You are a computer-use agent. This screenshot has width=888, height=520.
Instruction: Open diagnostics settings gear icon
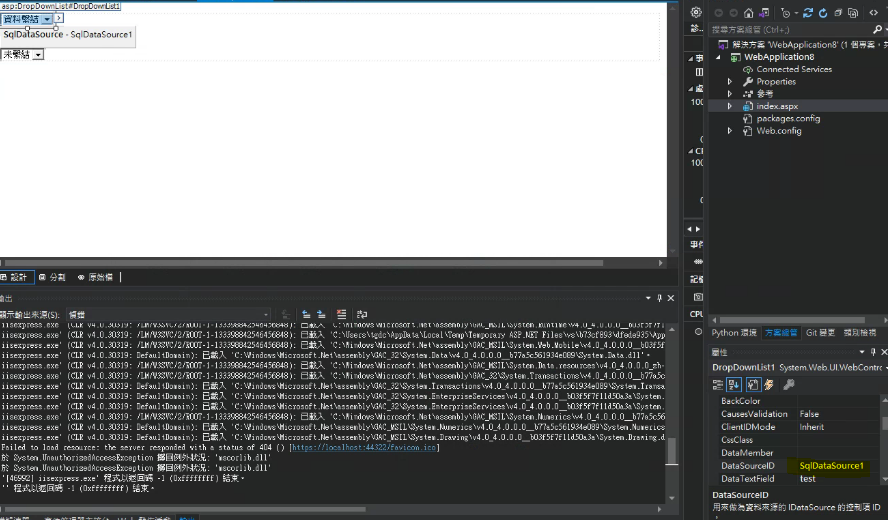click(x=696, y=12)
